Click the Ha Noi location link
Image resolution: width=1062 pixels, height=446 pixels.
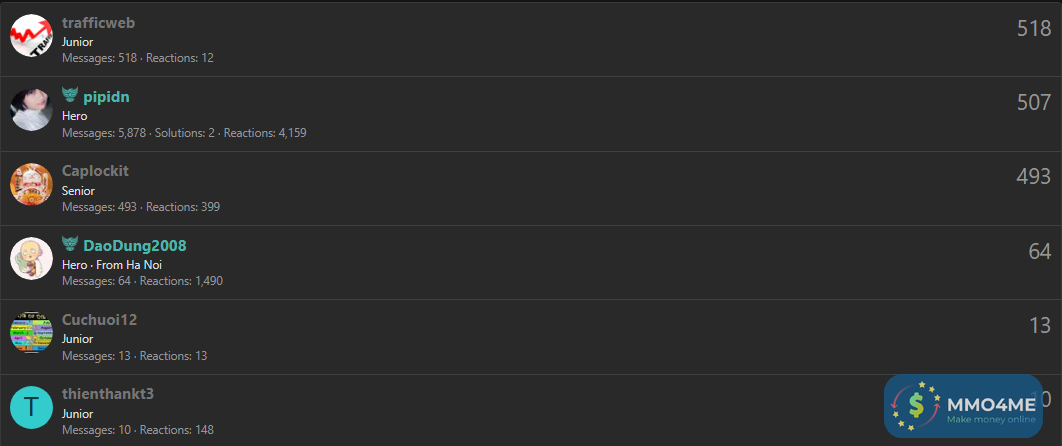pos(144,265)
